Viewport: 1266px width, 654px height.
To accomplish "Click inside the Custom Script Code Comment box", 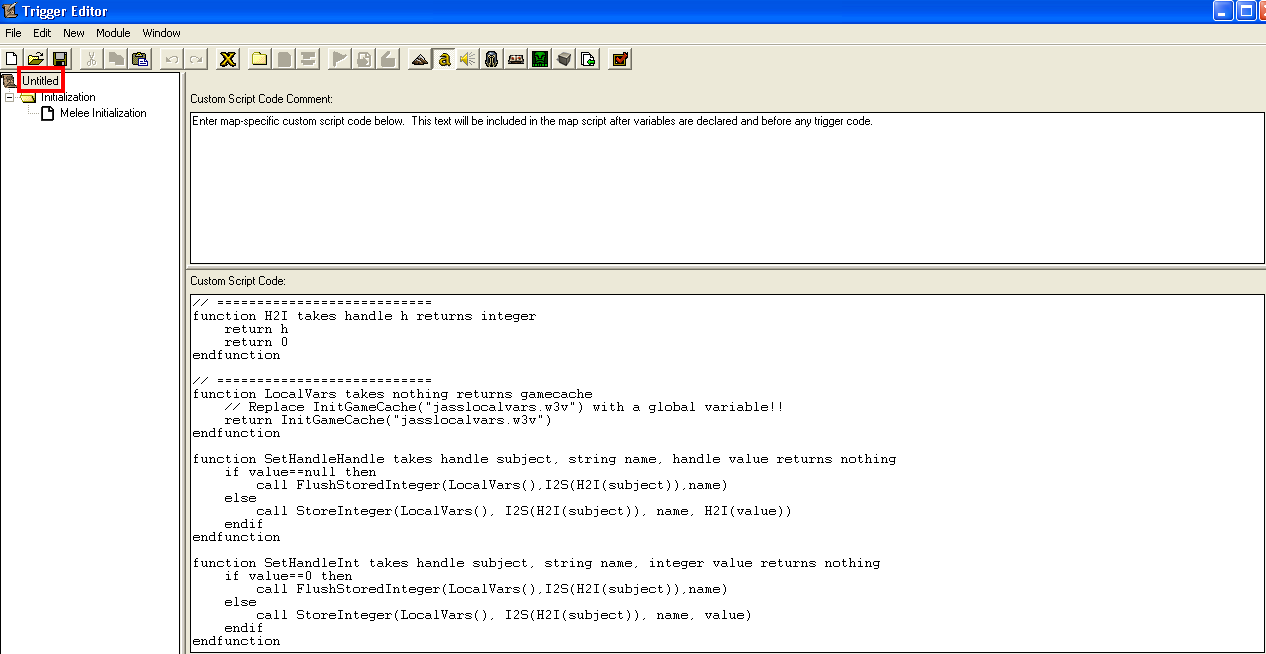I will [x=726, y=190].
